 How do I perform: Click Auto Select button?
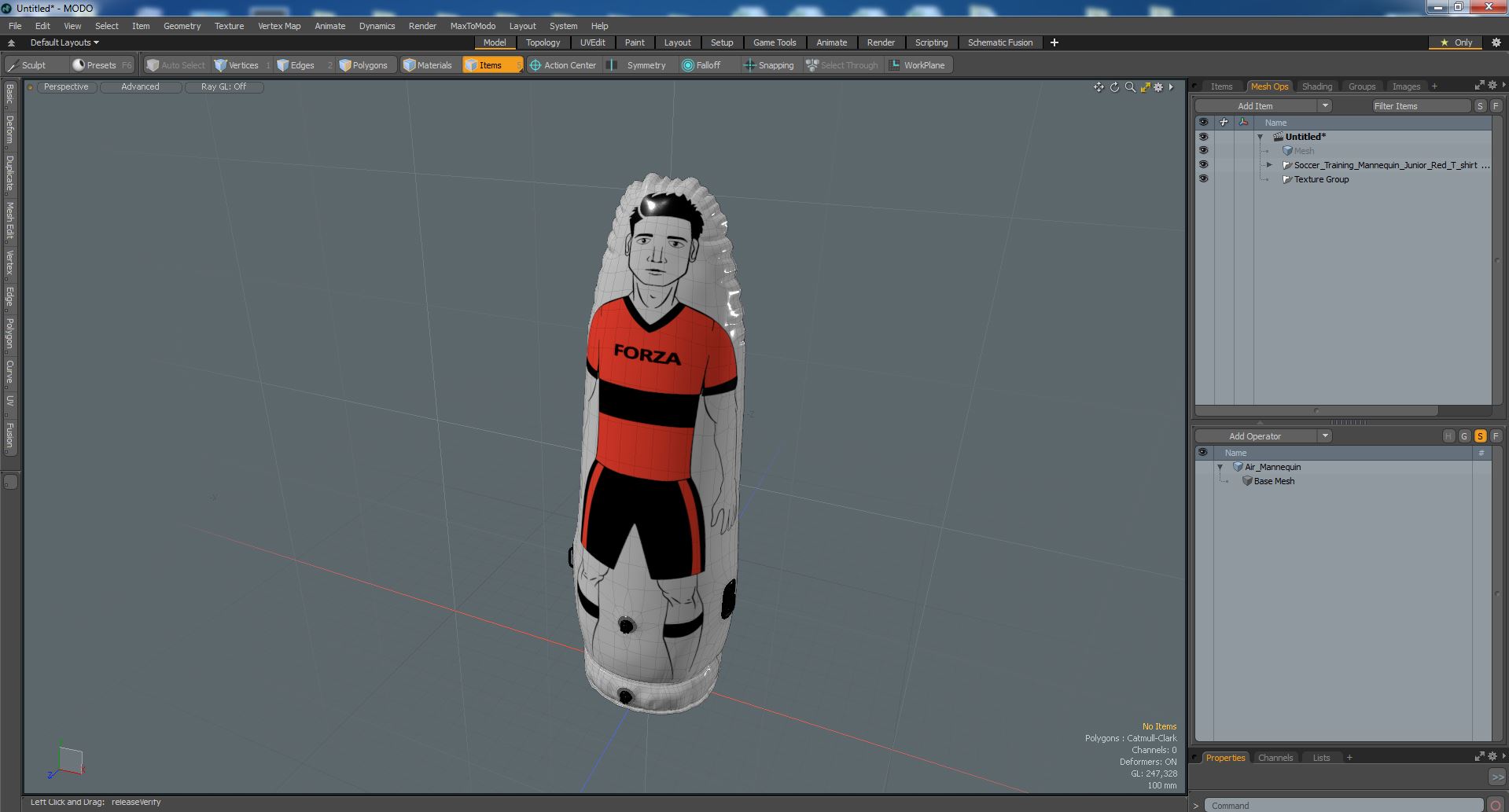coord(176,65)
